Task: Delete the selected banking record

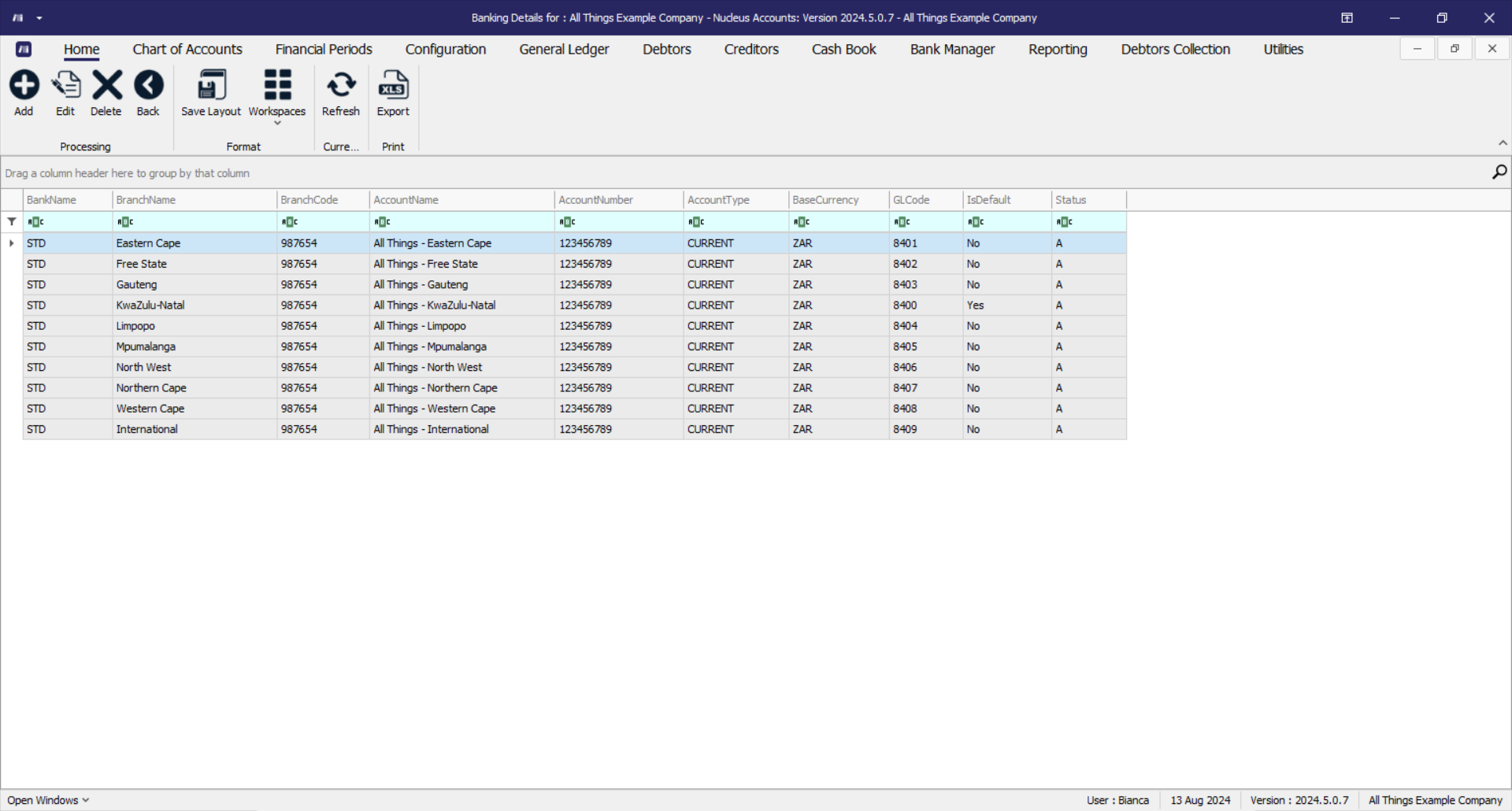Action: tap(106, 94)
